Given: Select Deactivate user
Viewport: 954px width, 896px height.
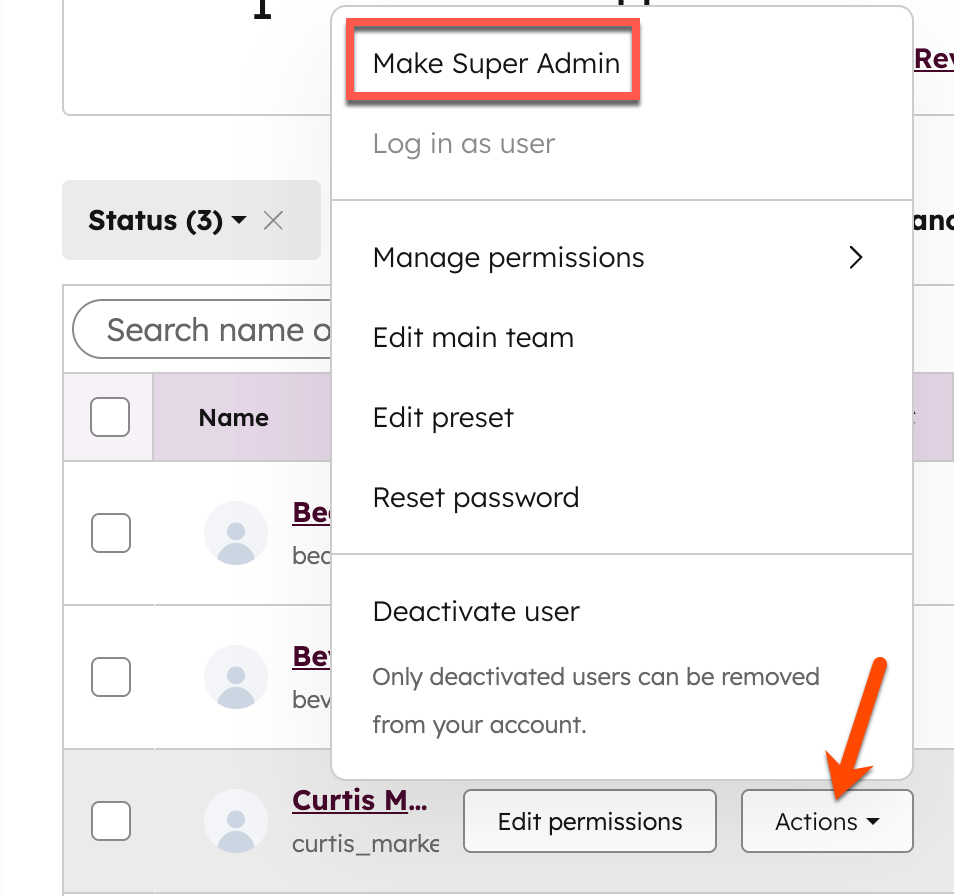Looking at the screenshot, I should coord(476,611).
